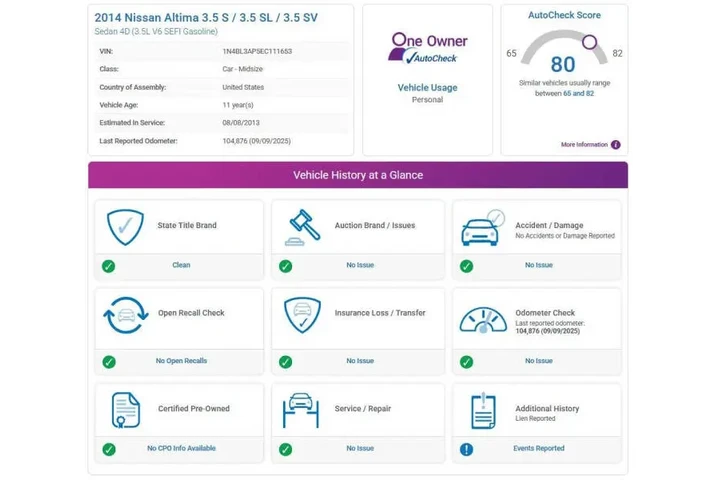This screenshot has height=480, width=720.
Task: Click the 2014 Nissan Altima title
Action: (x=206, y=17)
